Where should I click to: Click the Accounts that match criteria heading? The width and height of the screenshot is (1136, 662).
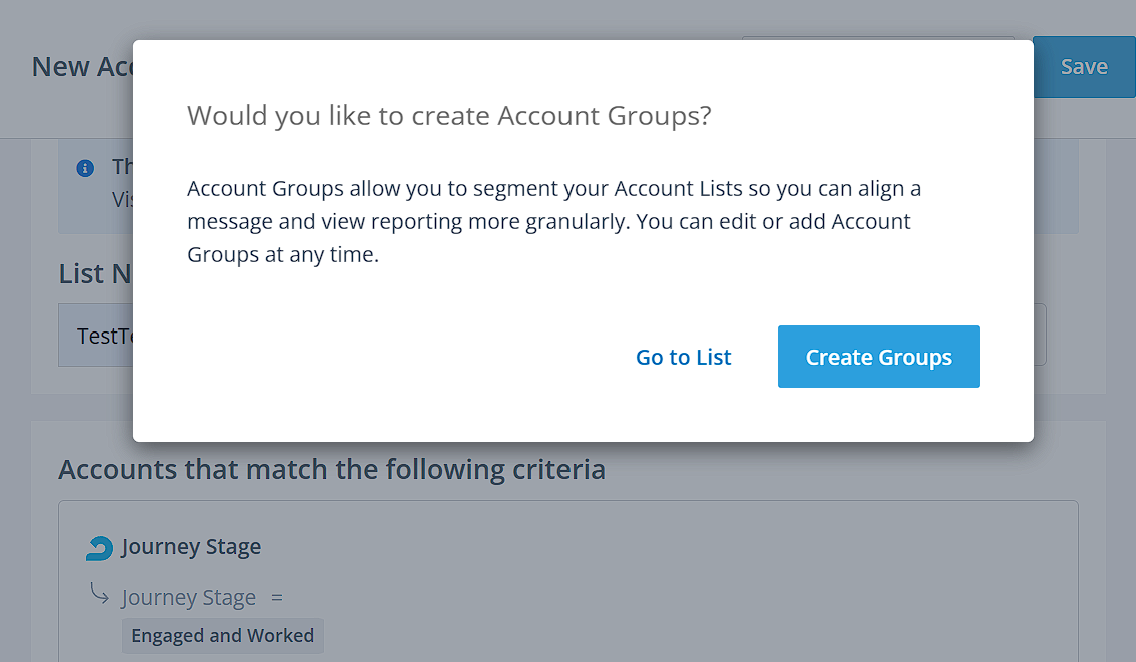click(x=331, y=469)
